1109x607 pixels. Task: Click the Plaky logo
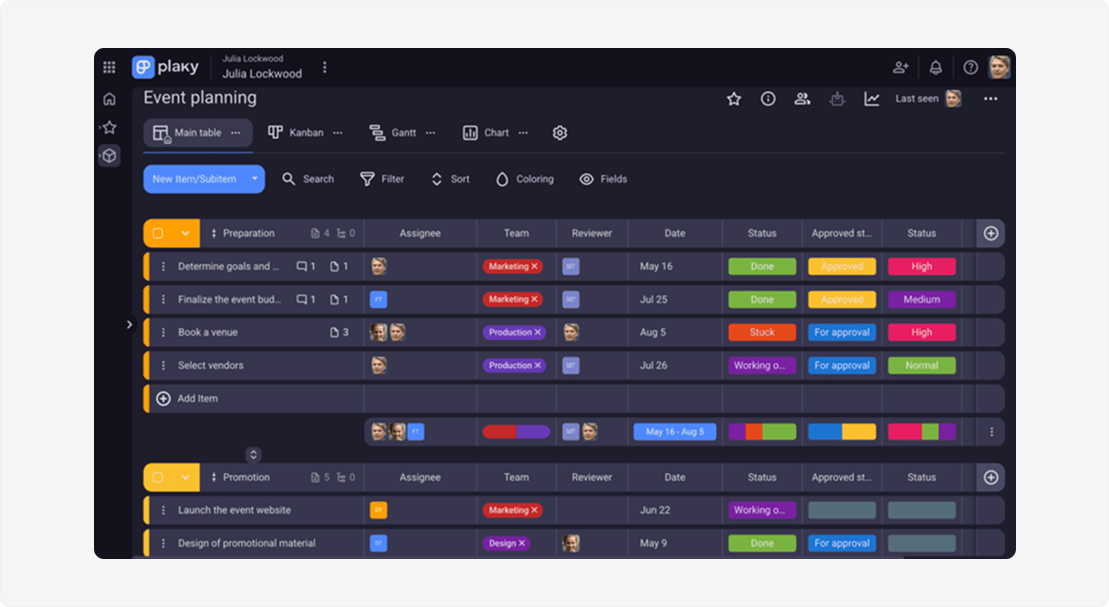tap(166, 67)
